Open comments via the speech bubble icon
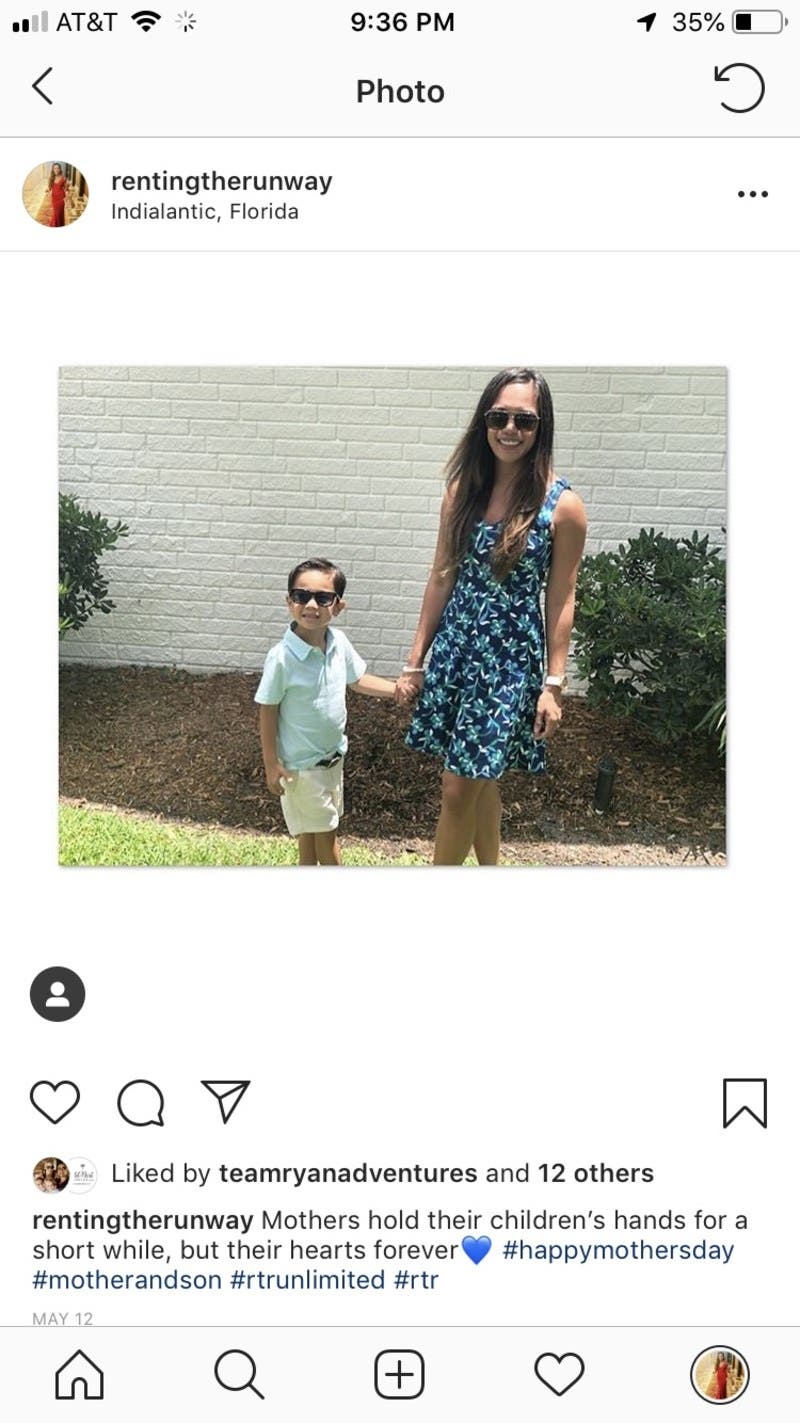This screenshot has height=1423, width=800. click(140, 1103)
